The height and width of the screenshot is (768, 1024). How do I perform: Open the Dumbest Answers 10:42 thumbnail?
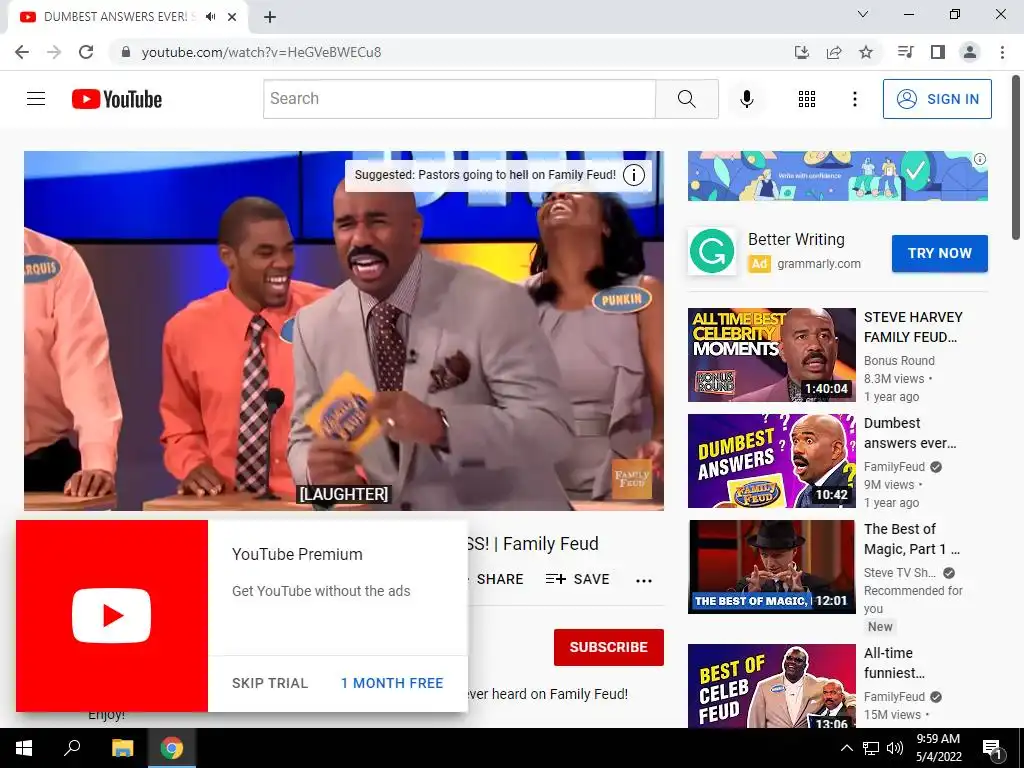(x=771, y=461)
